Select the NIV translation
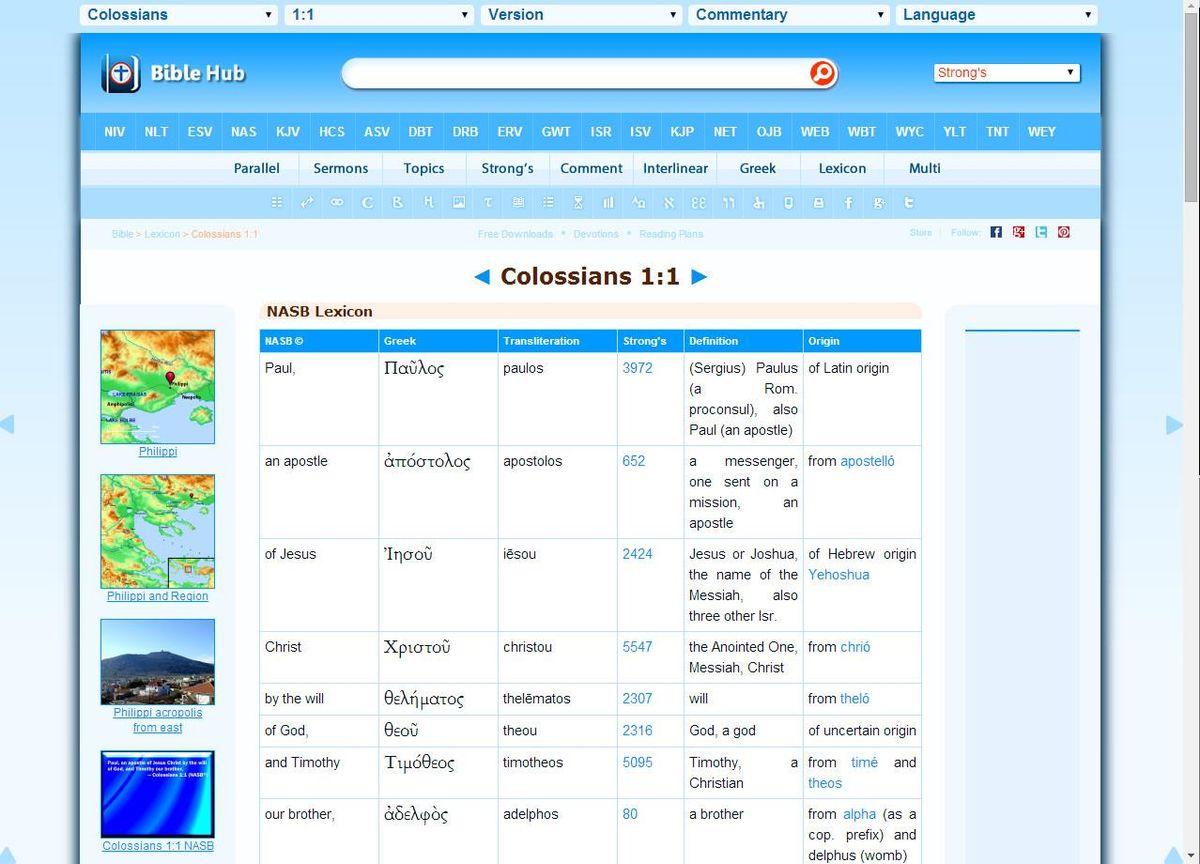 pos(115,131)
